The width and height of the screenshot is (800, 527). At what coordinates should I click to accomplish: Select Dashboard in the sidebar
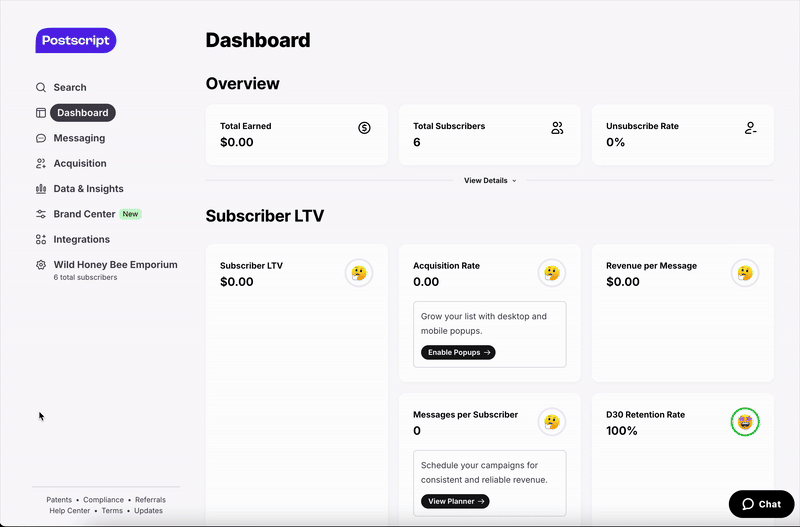click(x=83, y=113)
